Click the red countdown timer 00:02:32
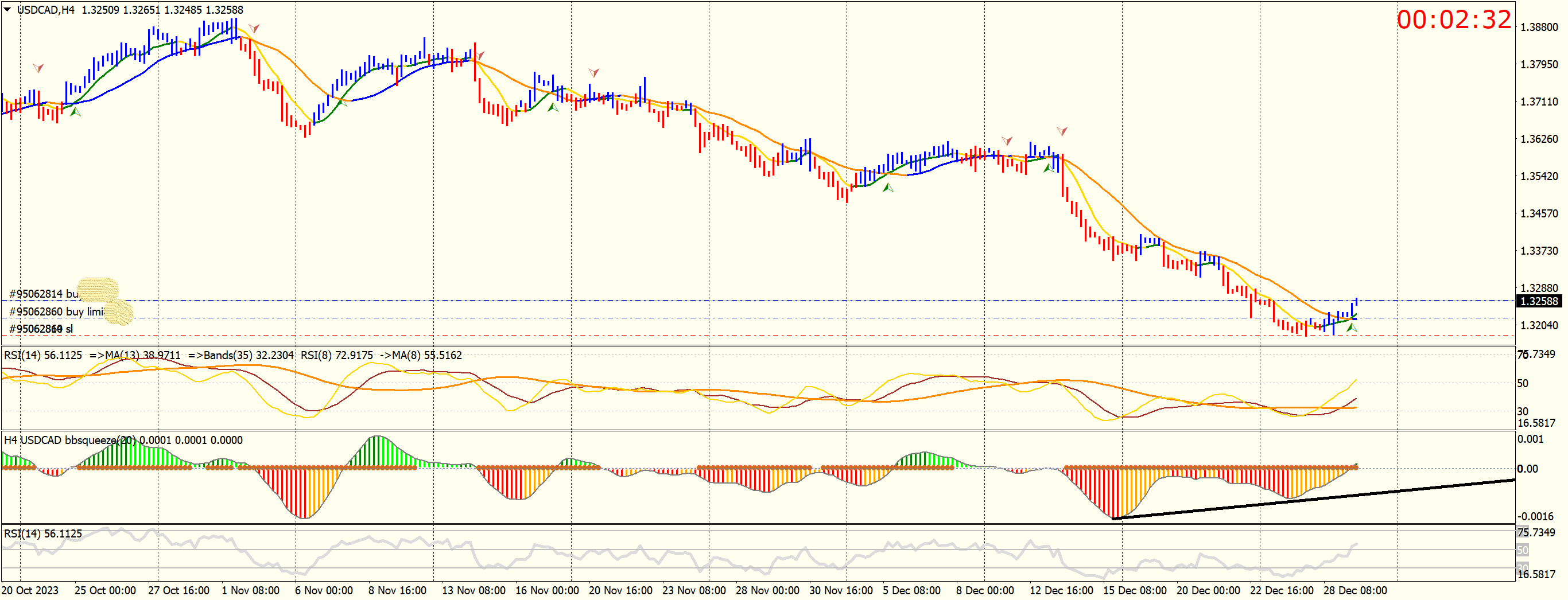Image resolution: width=1568 pixels, height=600 pixels. (1454, 20)
